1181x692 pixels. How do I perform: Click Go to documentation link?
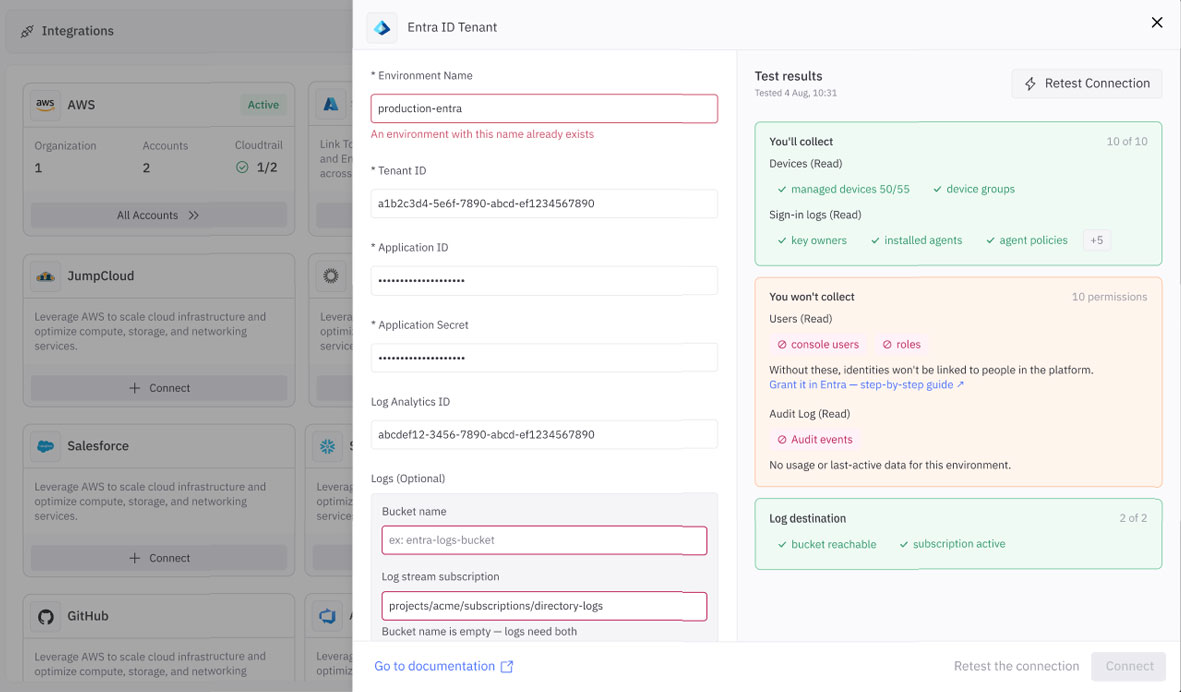[435, 666]
